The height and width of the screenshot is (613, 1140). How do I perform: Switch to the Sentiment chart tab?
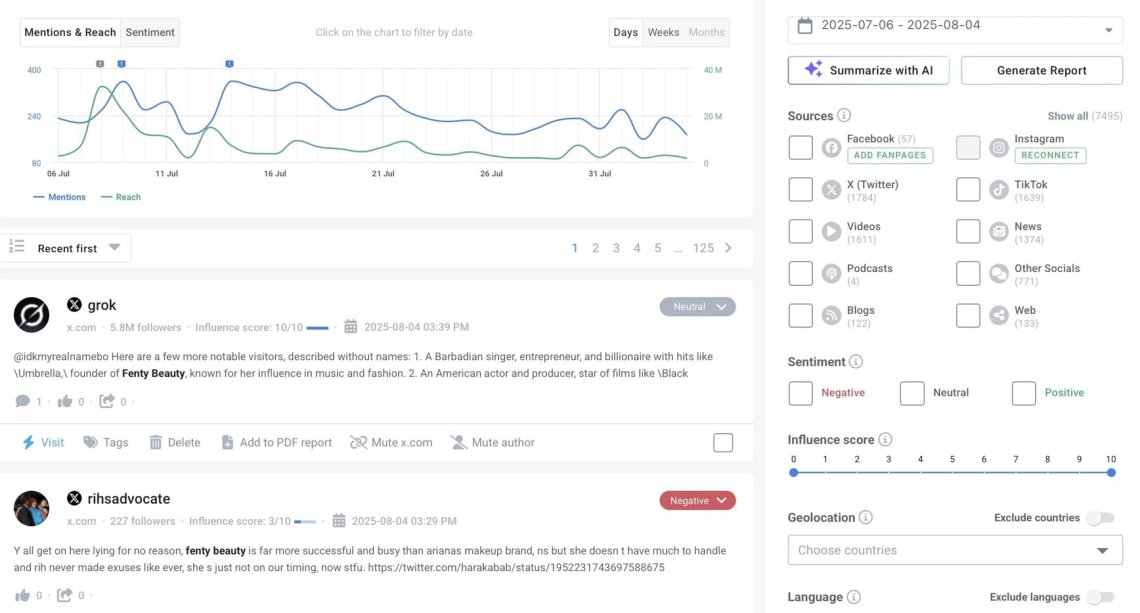pyautogui.click(x=150, y=32)
